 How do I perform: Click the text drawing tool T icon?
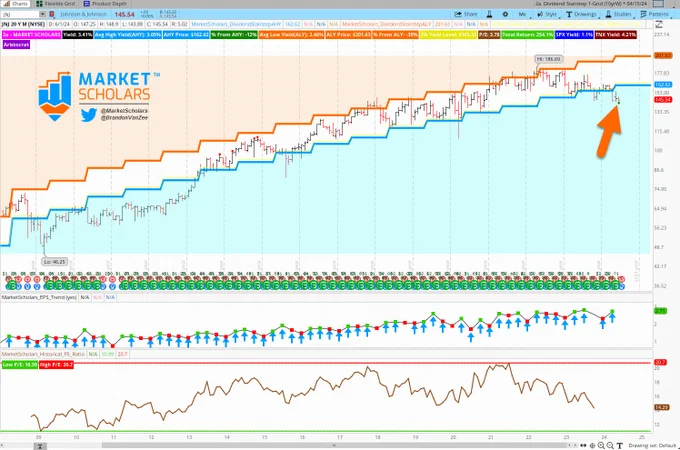pos(620,445)
